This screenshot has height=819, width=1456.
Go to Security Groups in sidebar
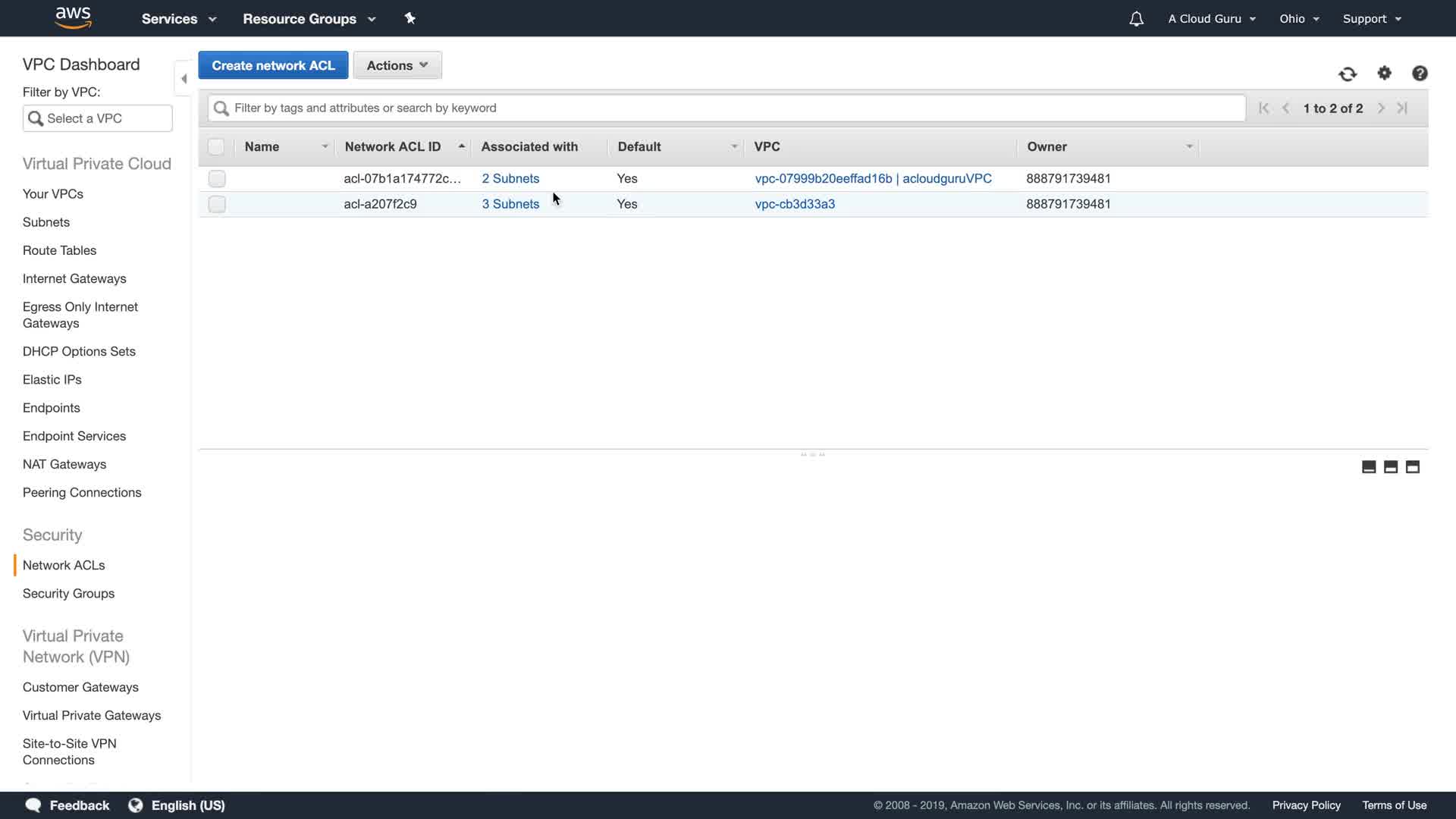(68, 594)
